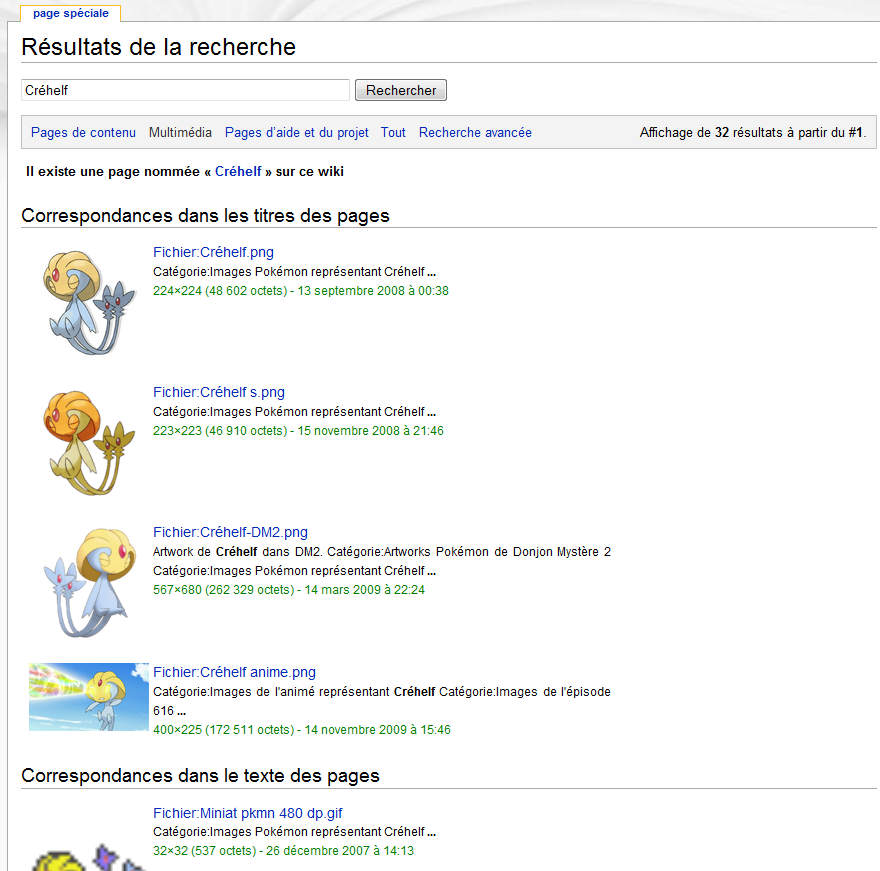Image resolution: width=880 pixels, height=871 pixels.
Task: Click the Créhelf-DM2.png artwork thumbnail
Action: (89, 583)
